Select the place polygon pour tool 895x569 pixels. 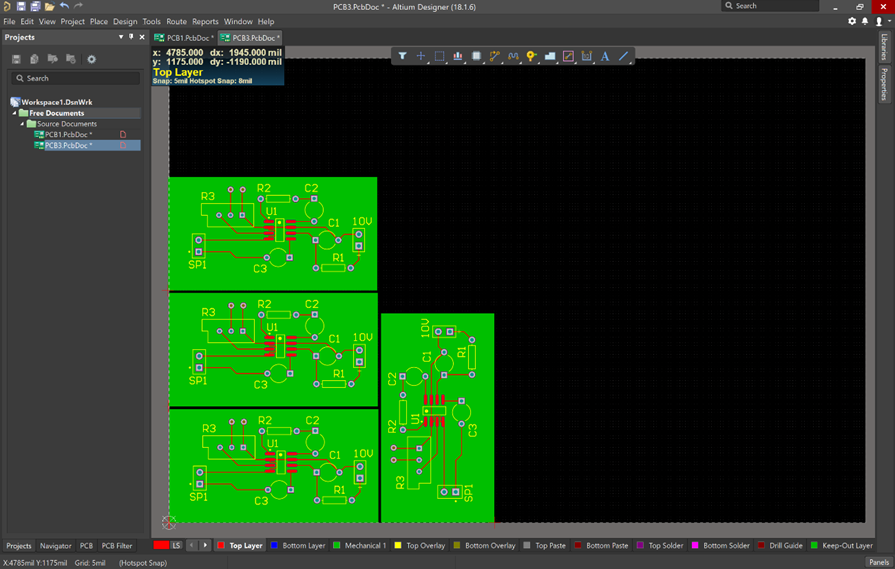click(x=550, y=56)
